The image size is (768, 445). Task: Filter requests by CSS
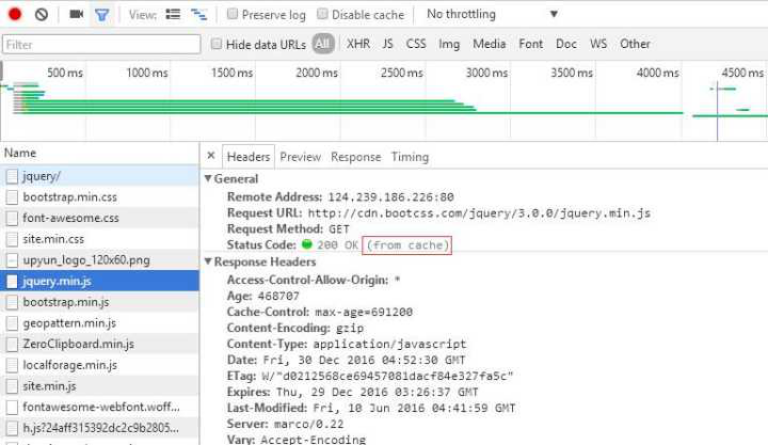(416, 44)
